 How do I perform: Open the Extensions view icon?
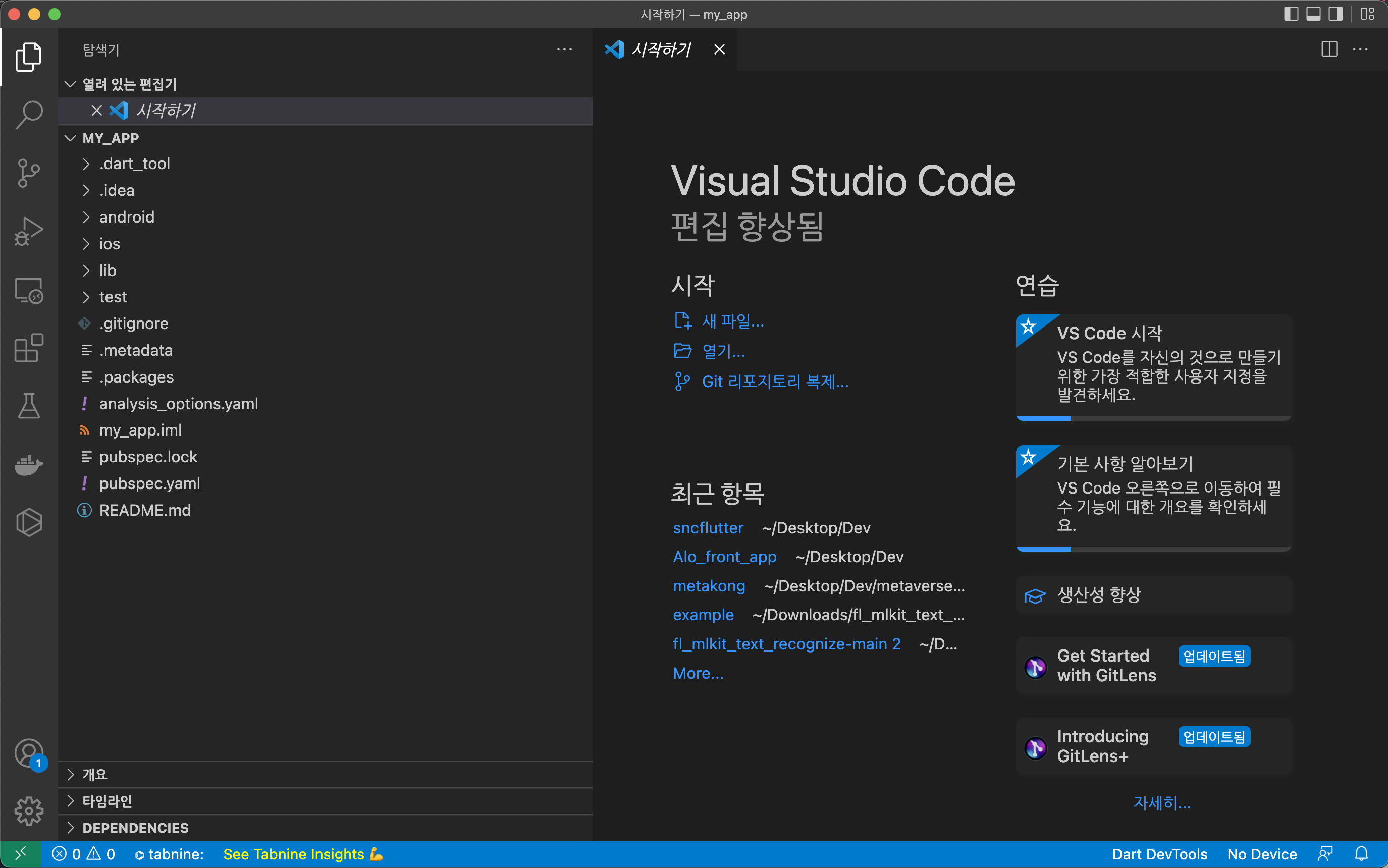(28, 348)
